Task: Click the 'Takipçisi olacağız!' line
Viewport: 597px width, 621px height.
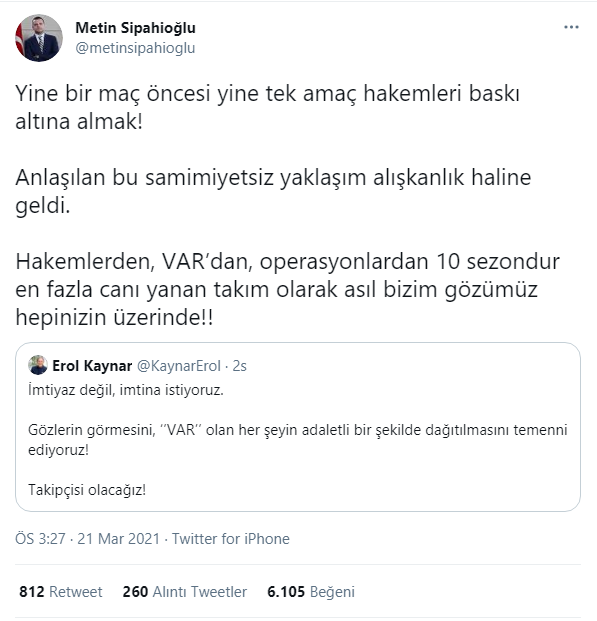Action: point(87,490)
